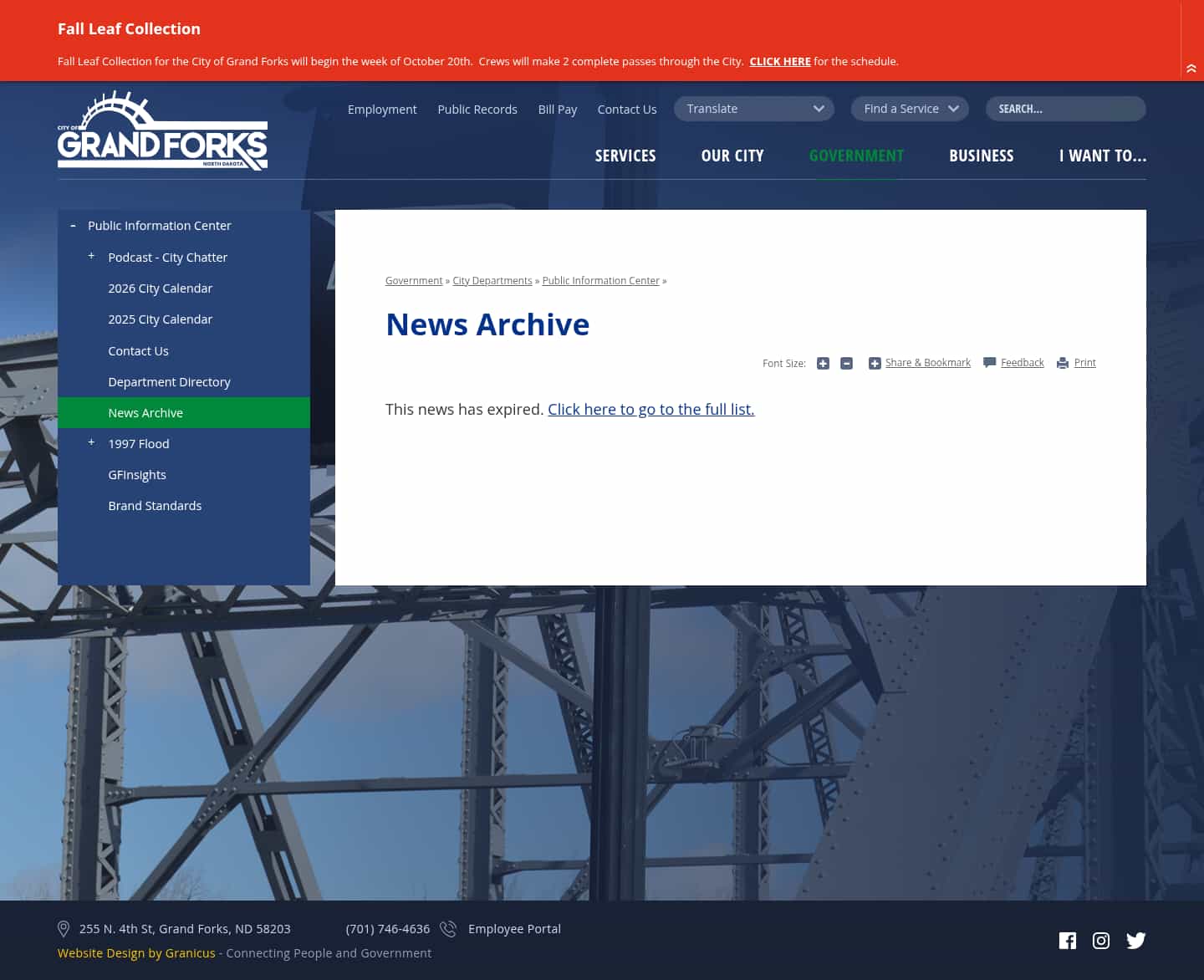This screenshot has width=1204, height=980.
Task: Select Department Directory in sidebar
Action: coord(169,382)
